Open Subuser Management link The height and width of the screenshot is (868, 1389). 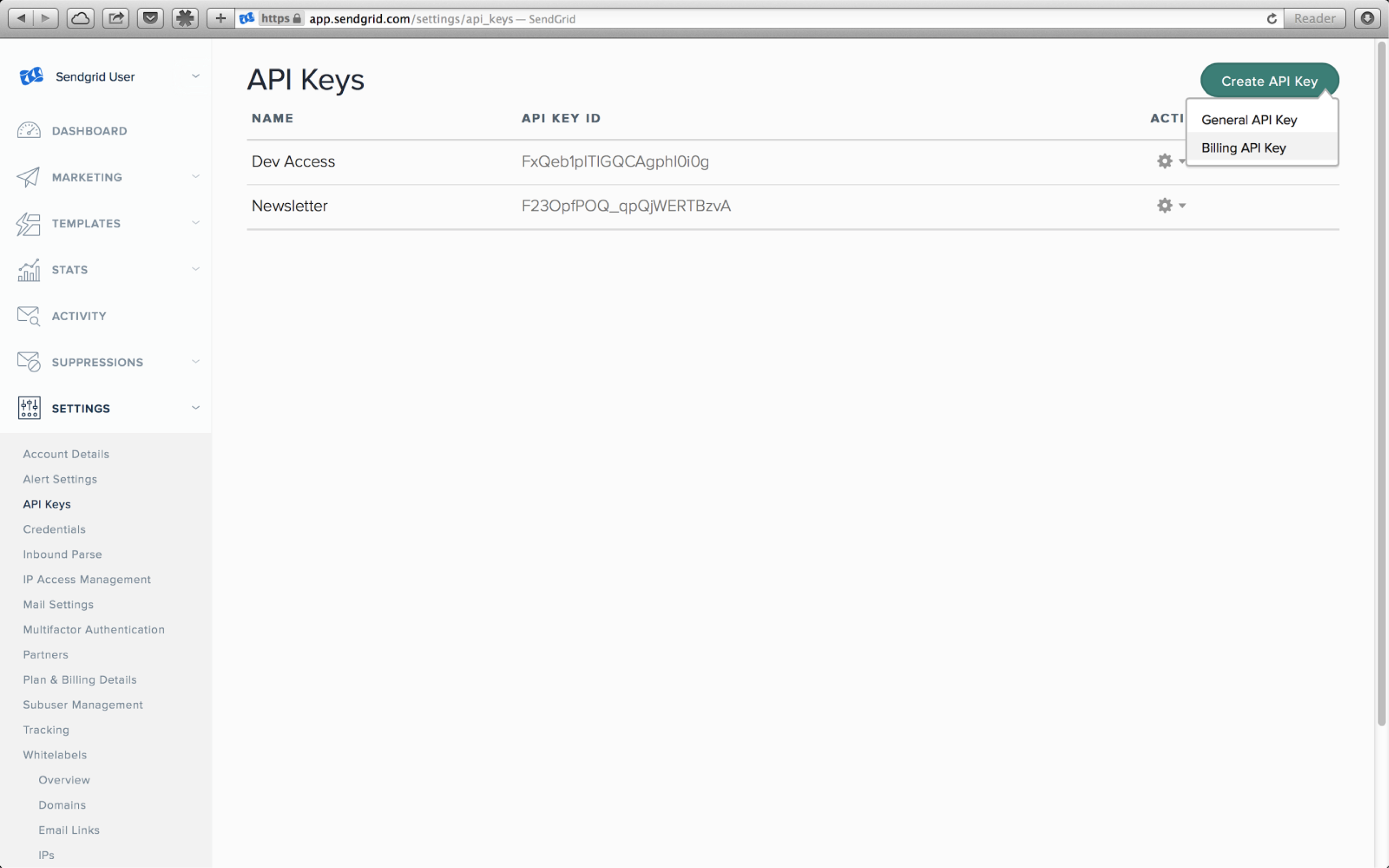point(82,704)
